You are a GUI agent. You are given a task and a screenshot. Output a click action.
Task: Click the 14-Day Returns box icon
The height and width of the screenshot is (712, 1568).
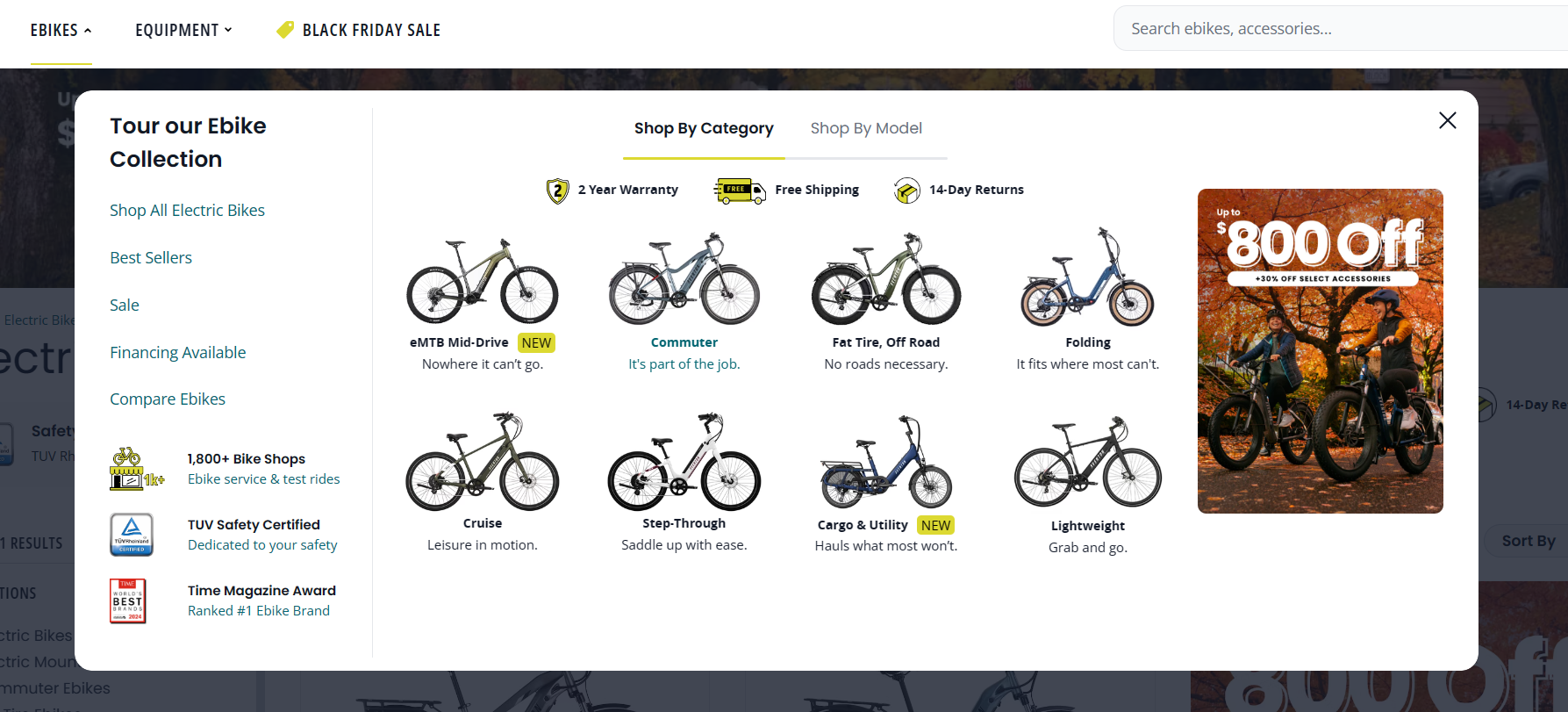pyautogui.click(x=906, y=191)
